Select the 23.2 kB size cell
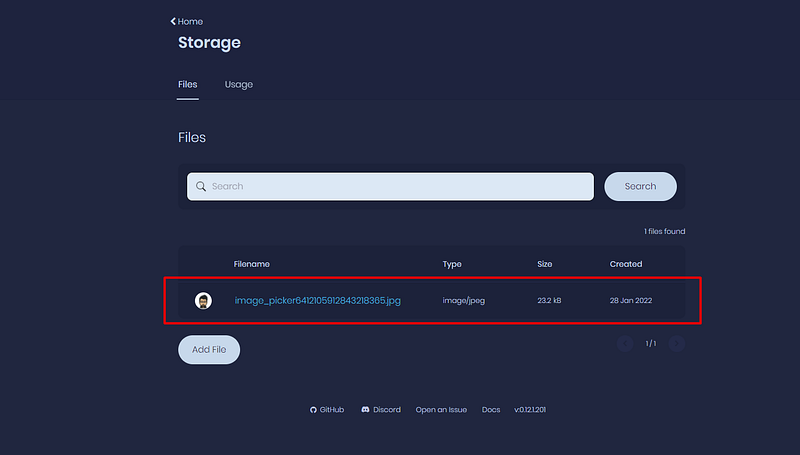Viewport: 800px width, 455px height. (x=549, y=300)
